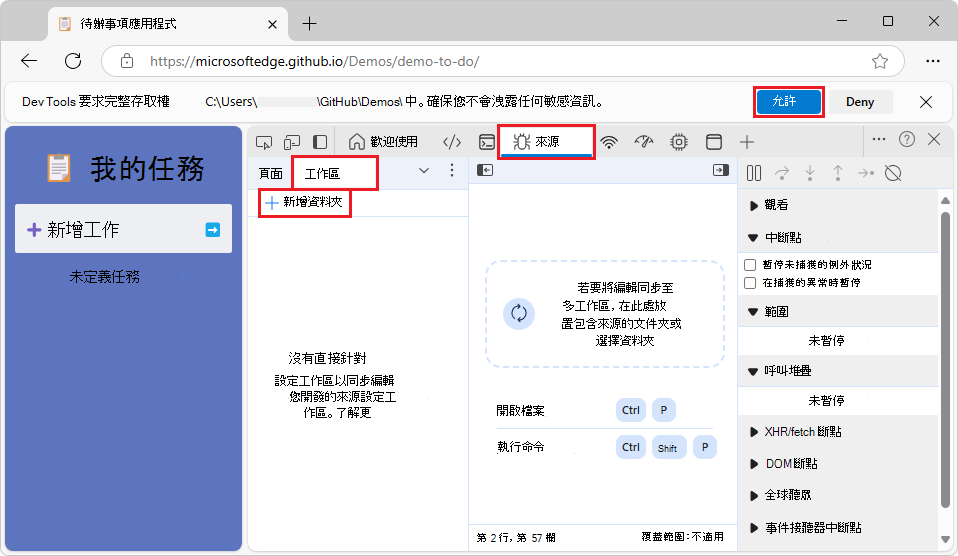
Task: Click the 新增工作 input field
Action: pos(123,229)
